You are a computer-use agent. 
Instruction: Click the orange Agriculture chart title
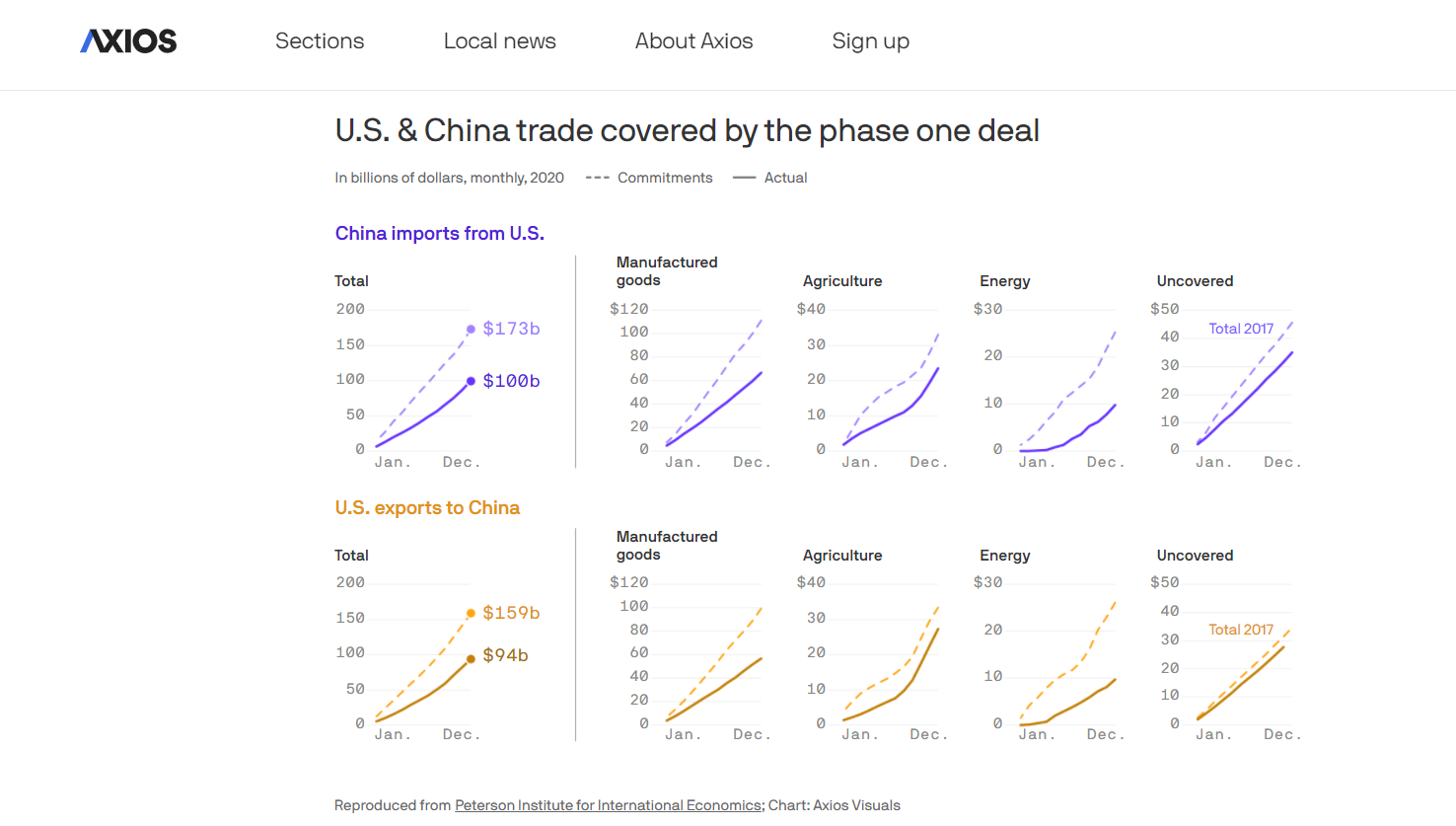point(842,556)
